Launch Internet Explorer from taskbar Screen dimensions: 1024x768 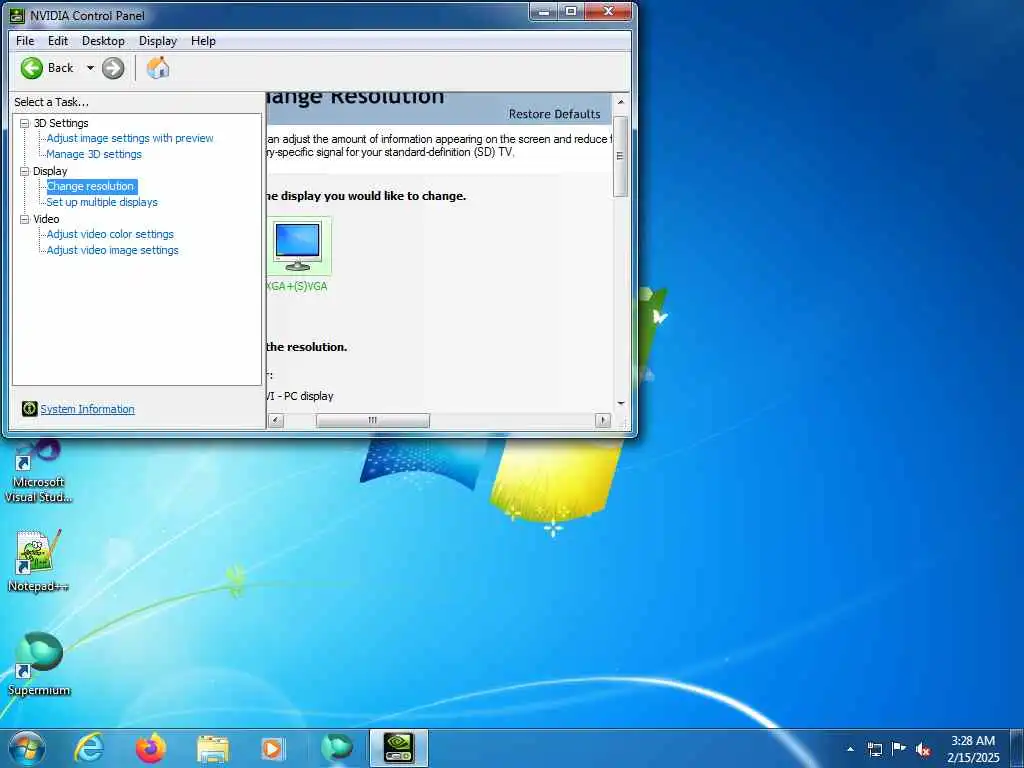89,748
